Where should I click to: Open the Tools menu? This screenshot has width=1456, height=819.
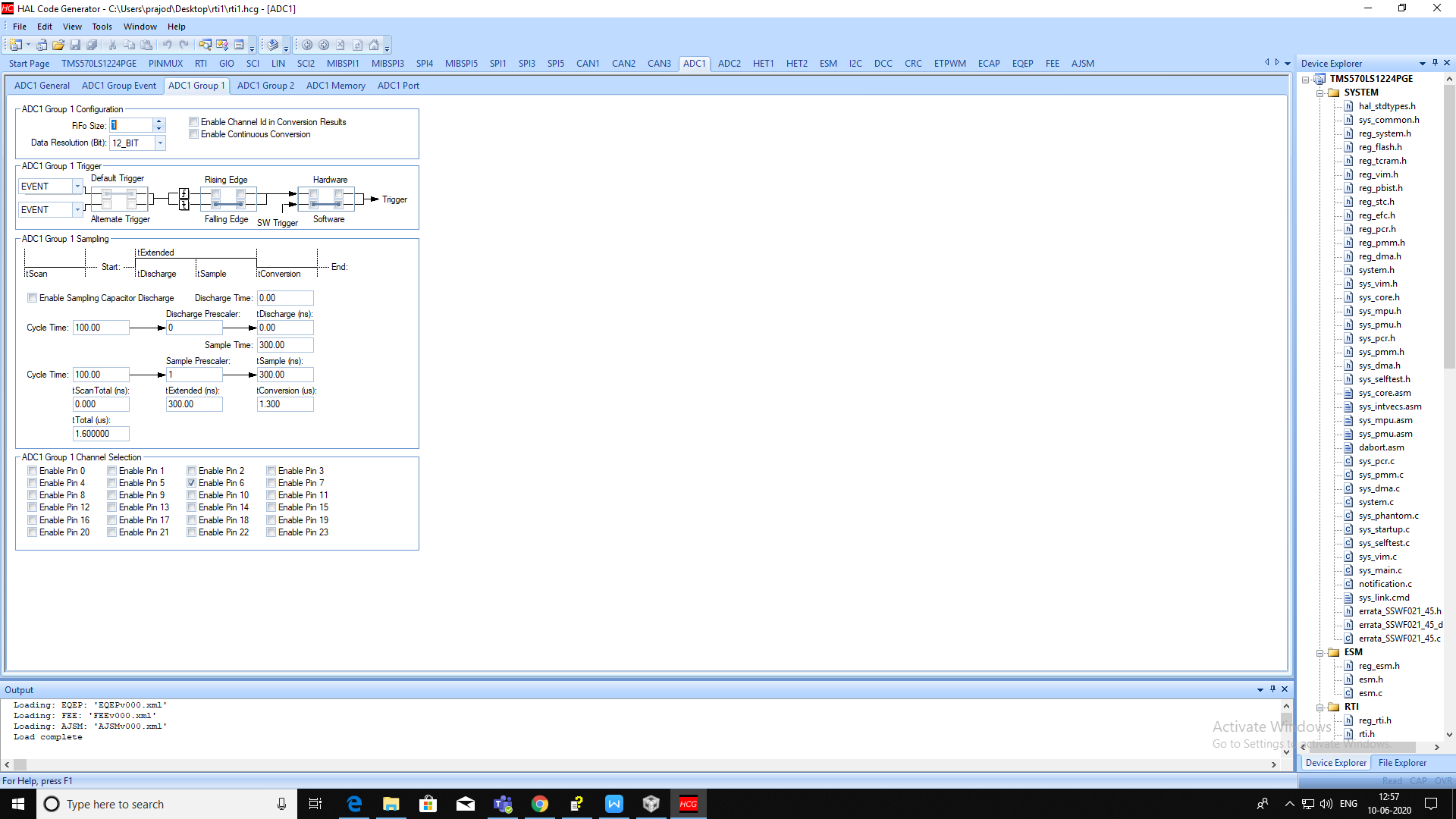click(x=102, y=27)
